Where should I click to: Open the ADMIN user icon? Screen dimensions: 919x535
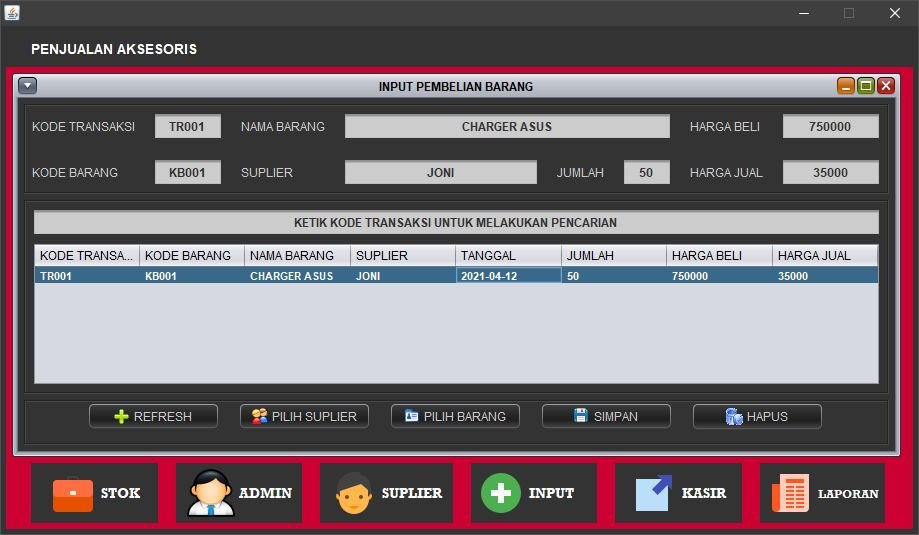(211, 493)
